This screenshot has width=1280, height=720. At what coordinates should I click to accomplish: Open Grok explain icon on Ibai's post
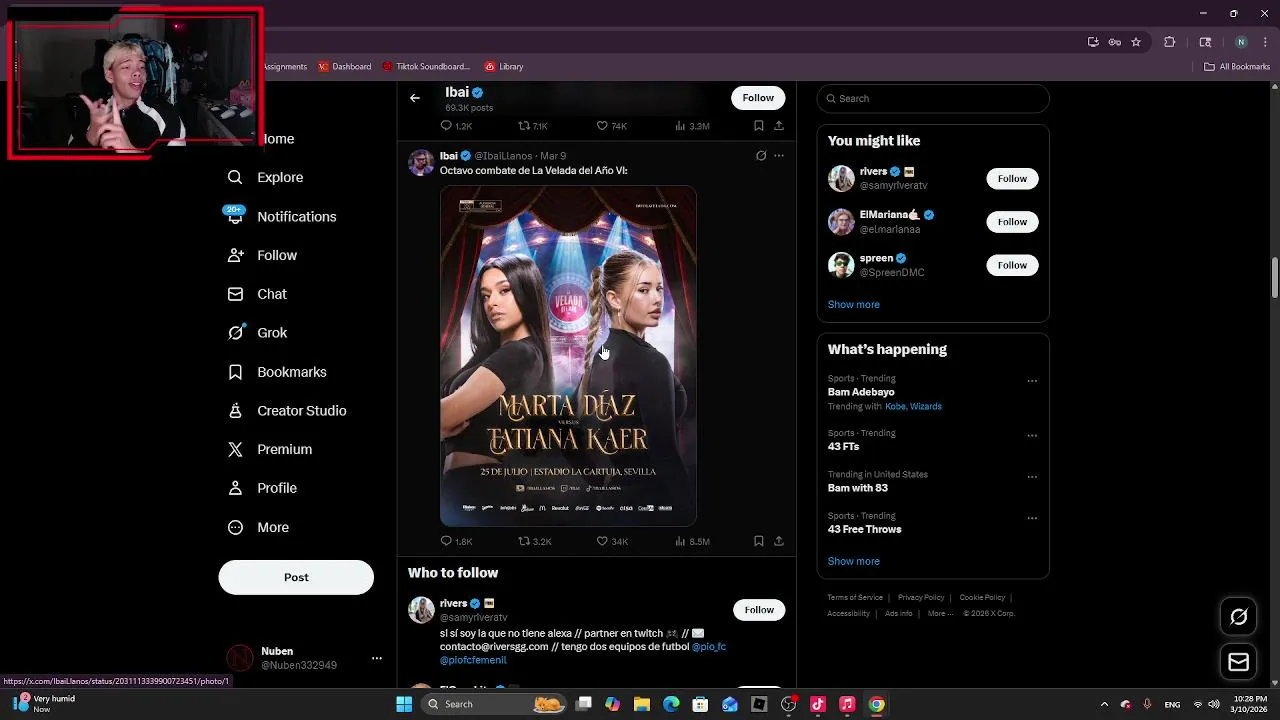(761, 156)
